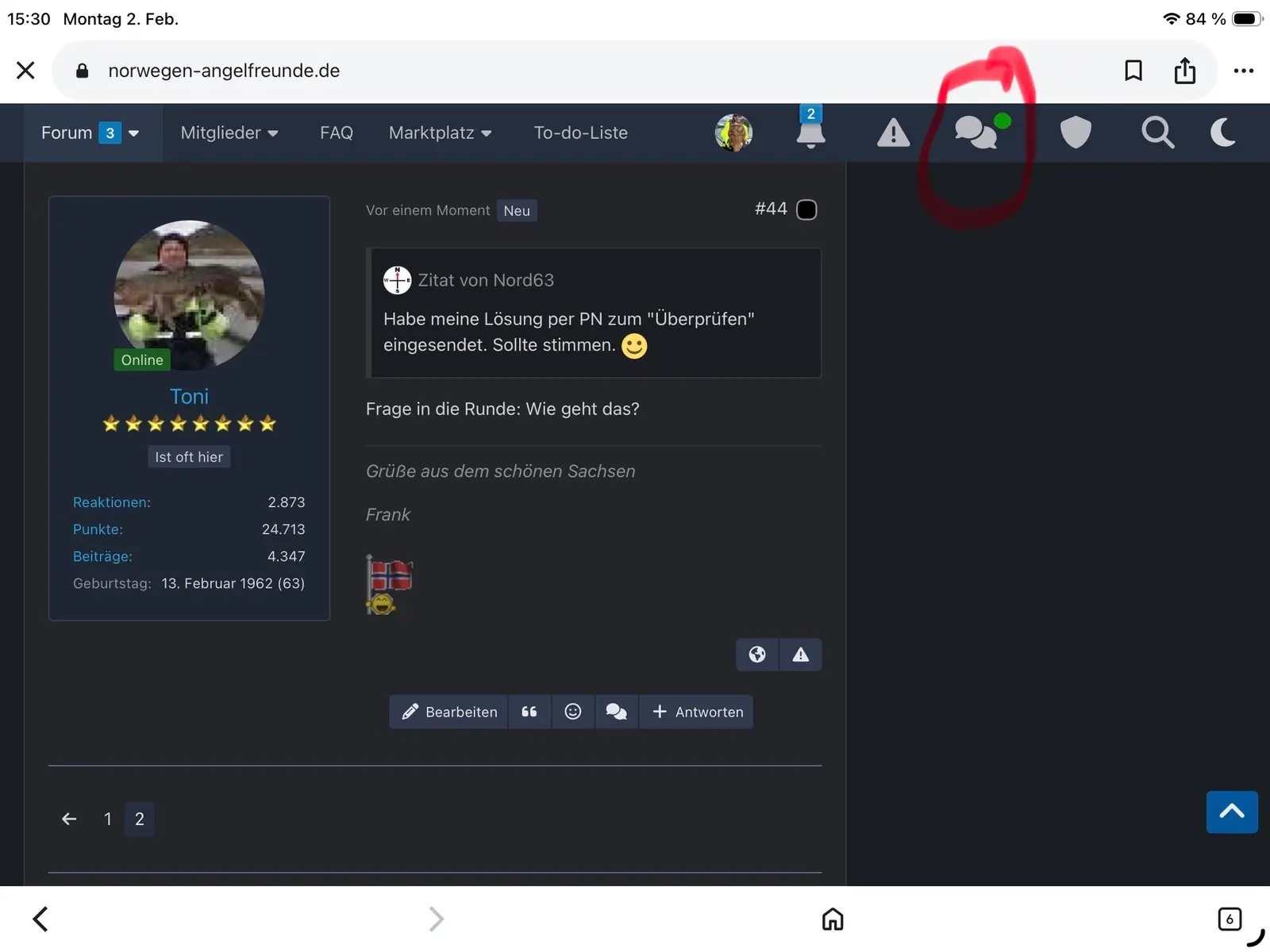Open the moderation shield icon
The height and width of the screenshot is (952, 1270).
[x=1076, y=132]
